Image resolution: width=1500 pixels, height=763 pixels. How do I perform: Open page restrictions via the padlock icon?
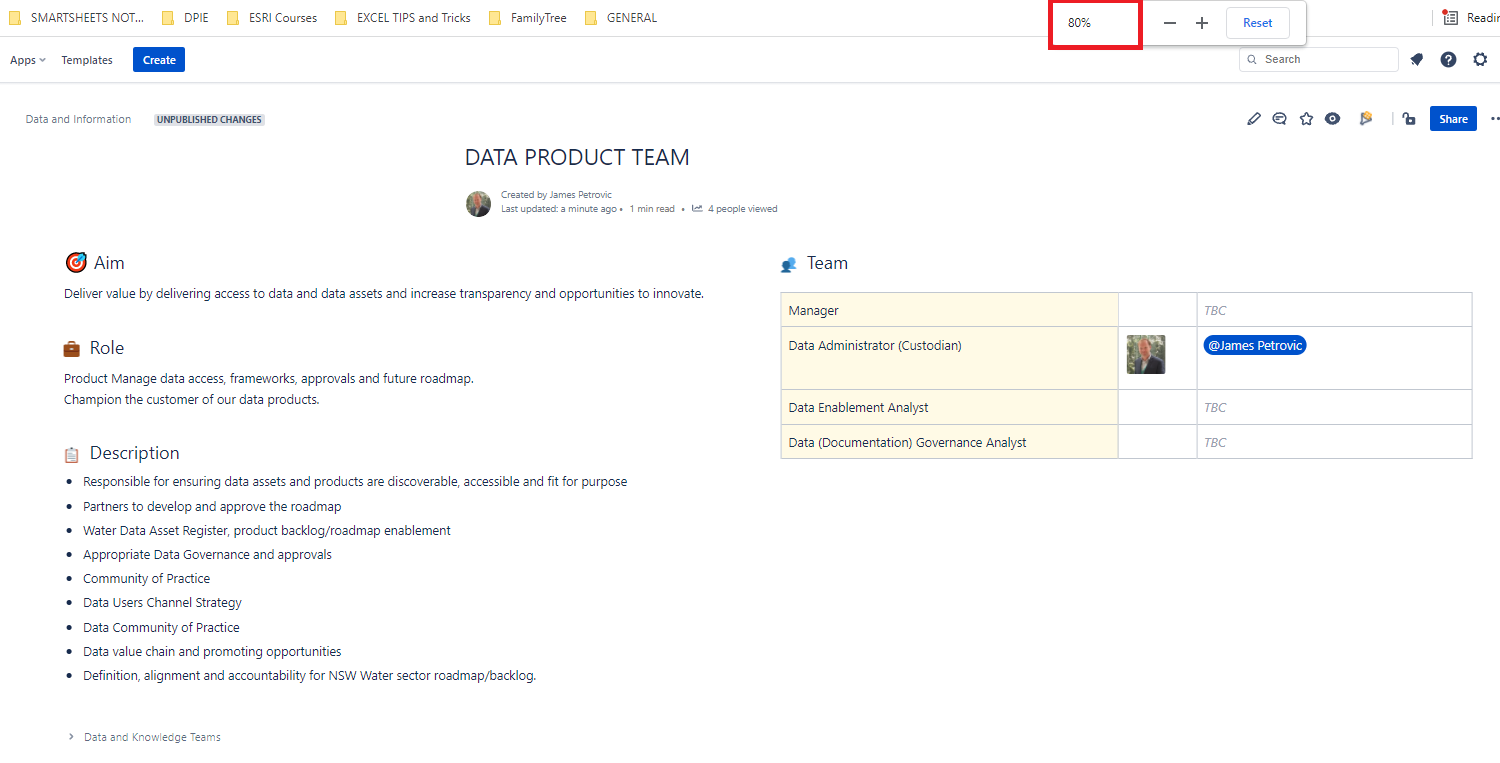1408,118
